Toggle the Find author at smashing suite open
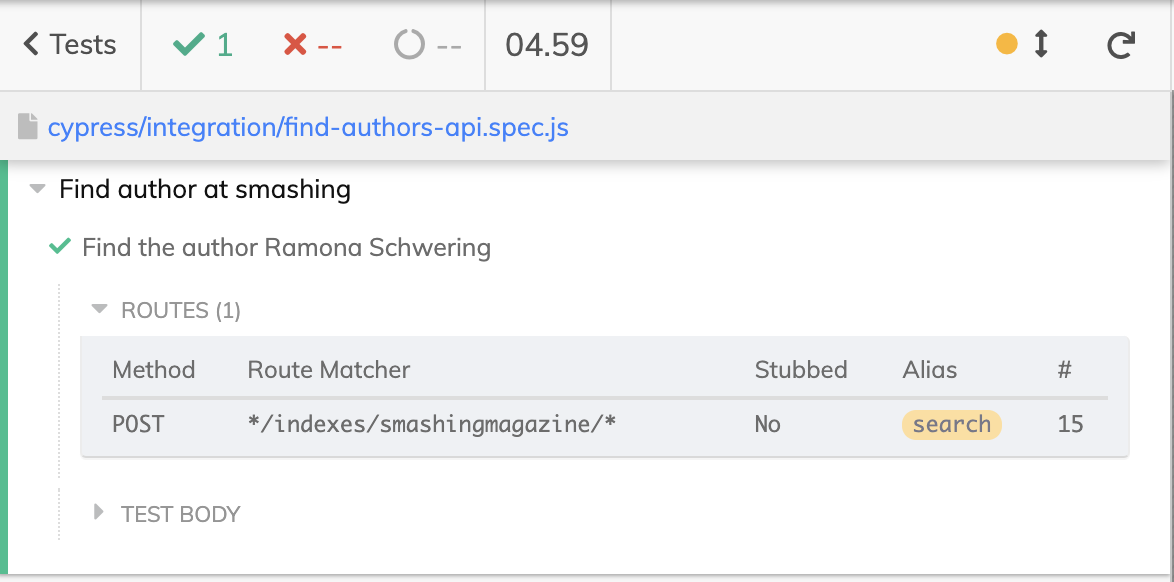The height and width of the screenshot is (582, 1174). click(x=36, y=188)
